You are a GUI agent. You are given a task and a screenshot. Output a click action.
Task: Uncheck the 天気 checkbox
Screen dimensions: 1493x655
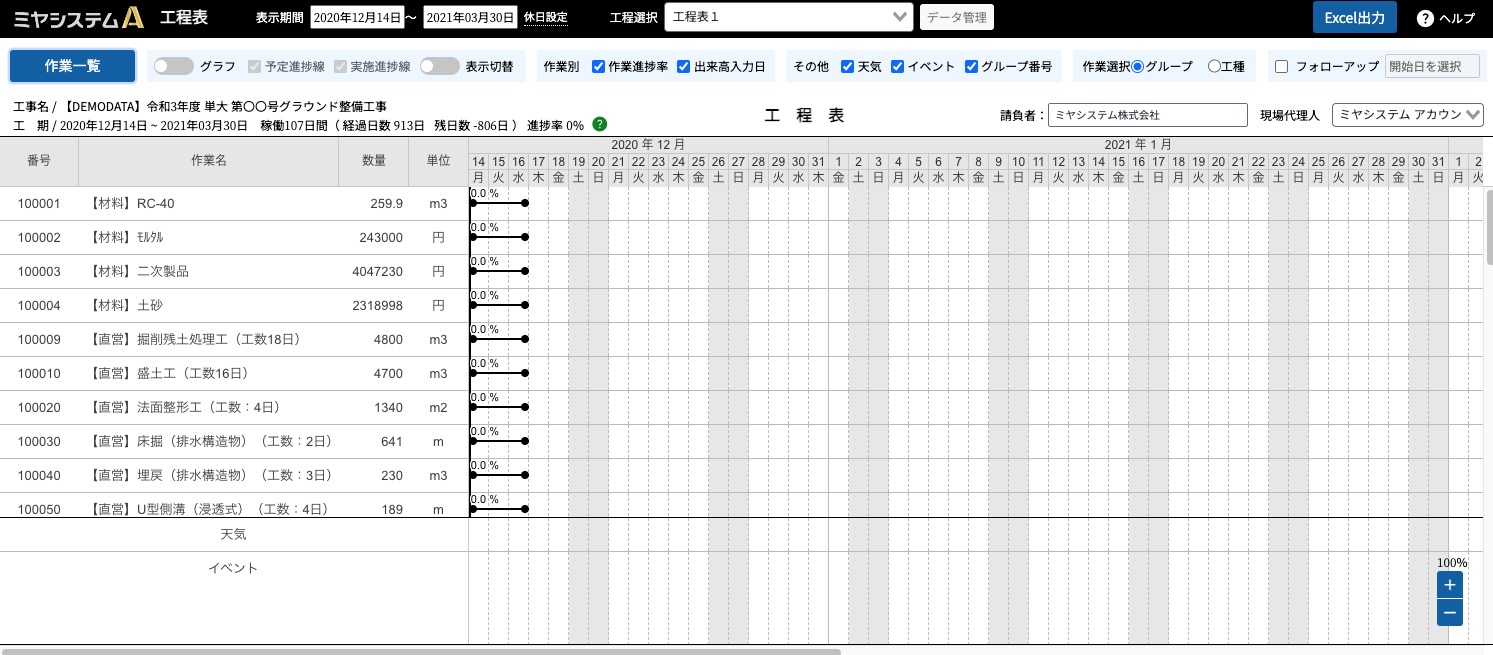point(847,67)
